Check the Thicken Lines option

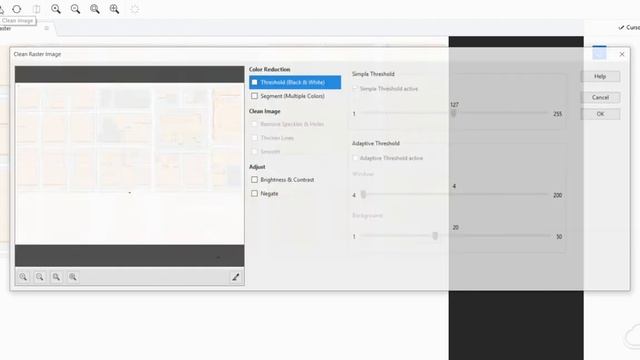click(254, 138)
